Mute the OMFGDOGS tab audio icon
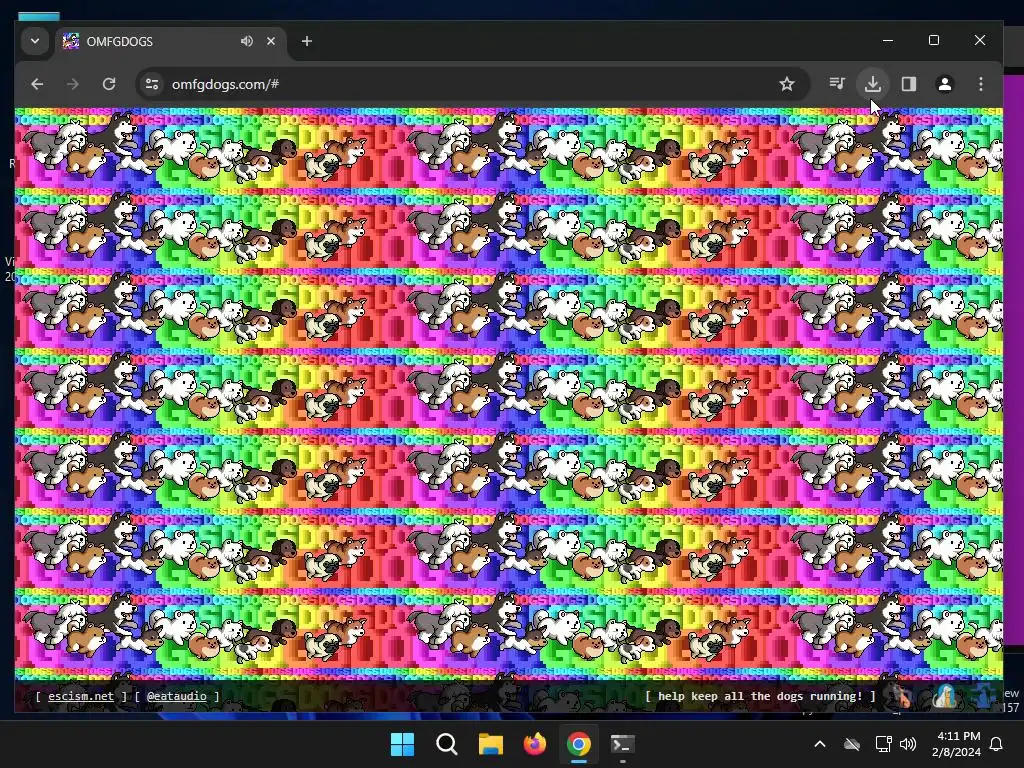The width and height of the screenshot is (1024, 768). point(246,41)
